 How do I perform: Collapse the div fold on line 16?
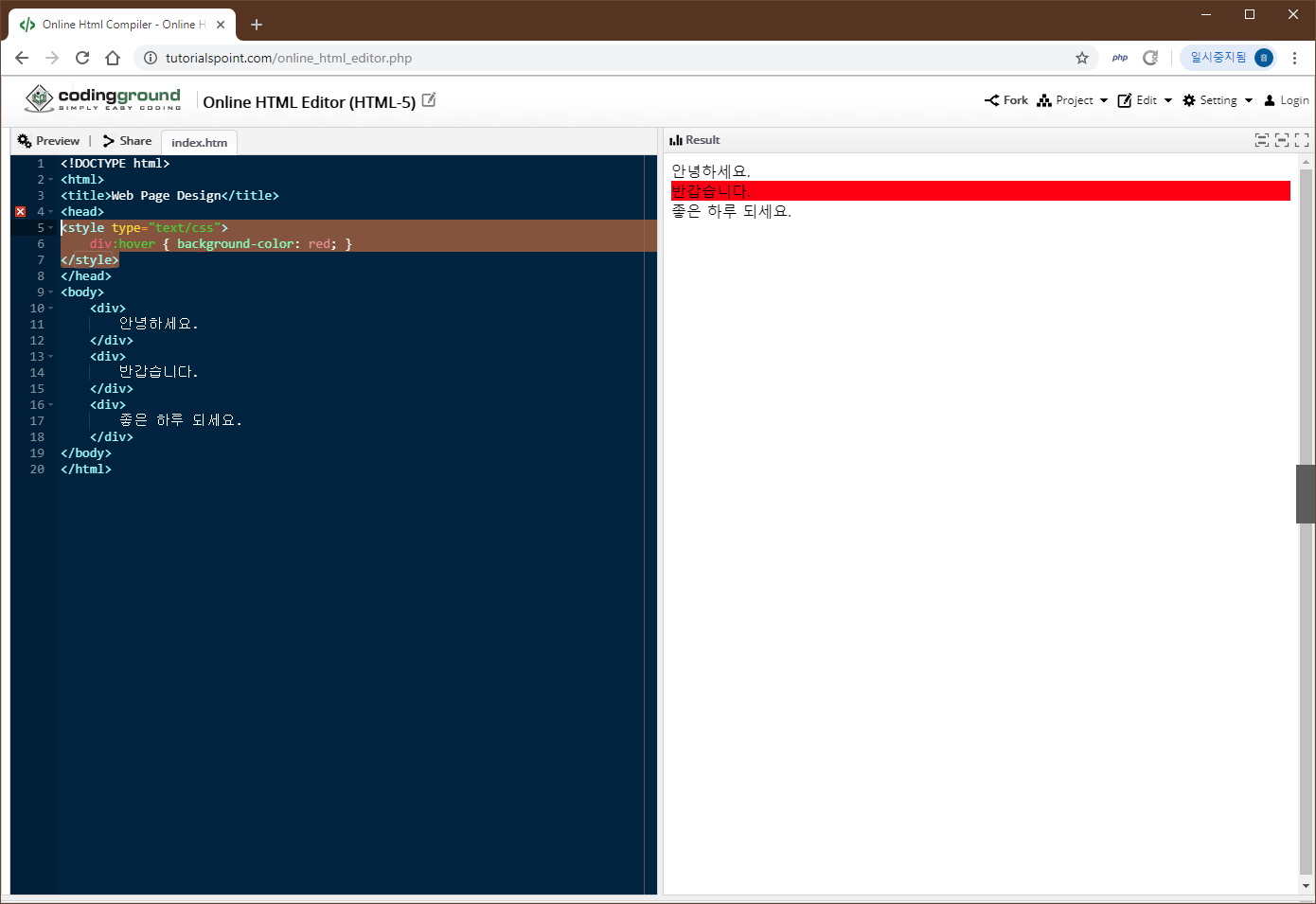[x=51, y=405]
